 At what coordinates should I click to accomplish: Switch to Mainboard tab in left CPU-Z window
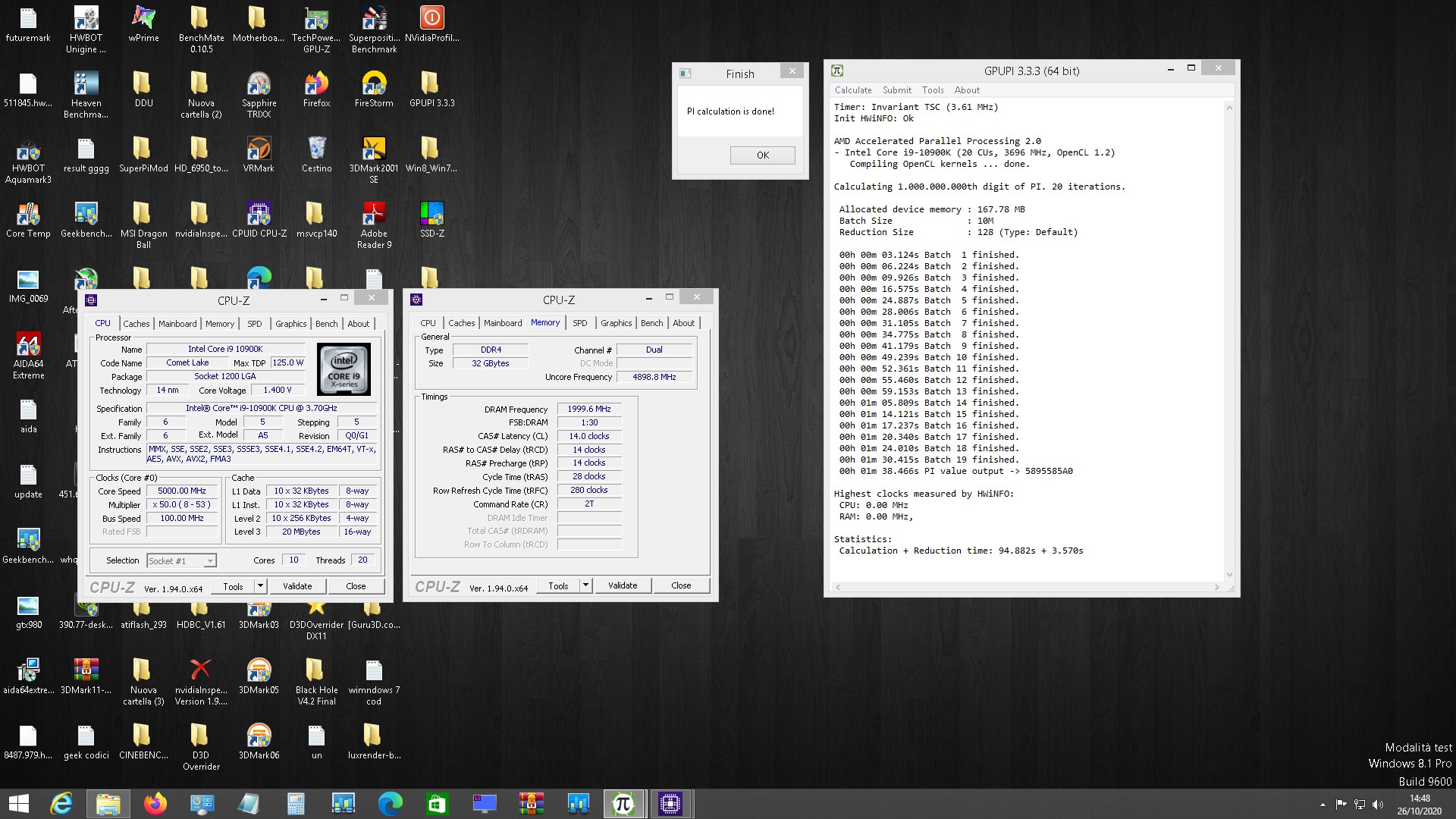pos(177,324)
